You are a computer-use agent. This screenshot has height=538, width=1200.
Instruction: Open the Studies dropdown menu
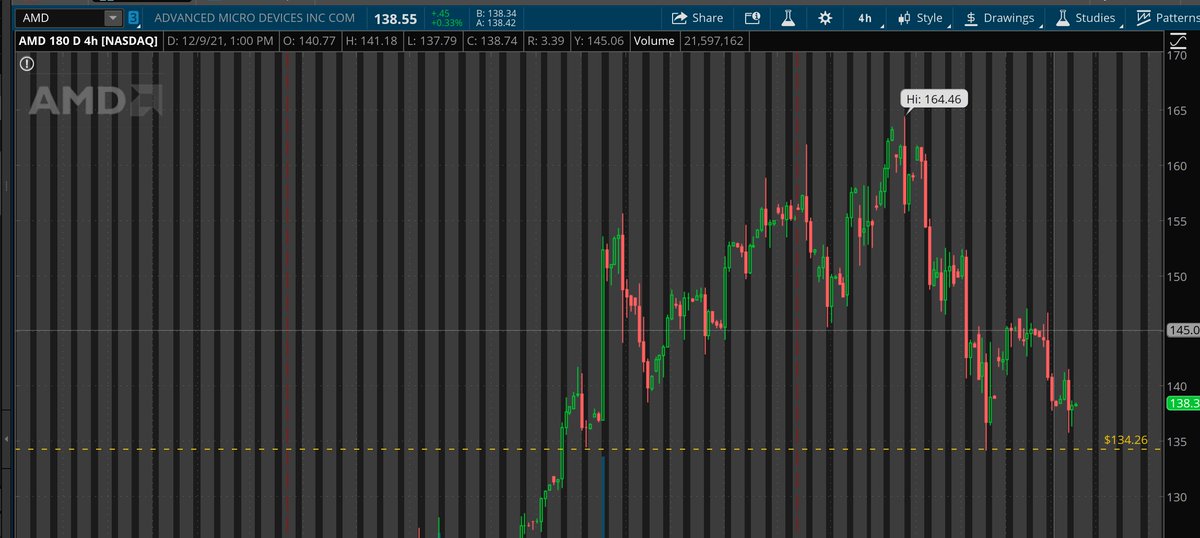(x=1085, y=18)
